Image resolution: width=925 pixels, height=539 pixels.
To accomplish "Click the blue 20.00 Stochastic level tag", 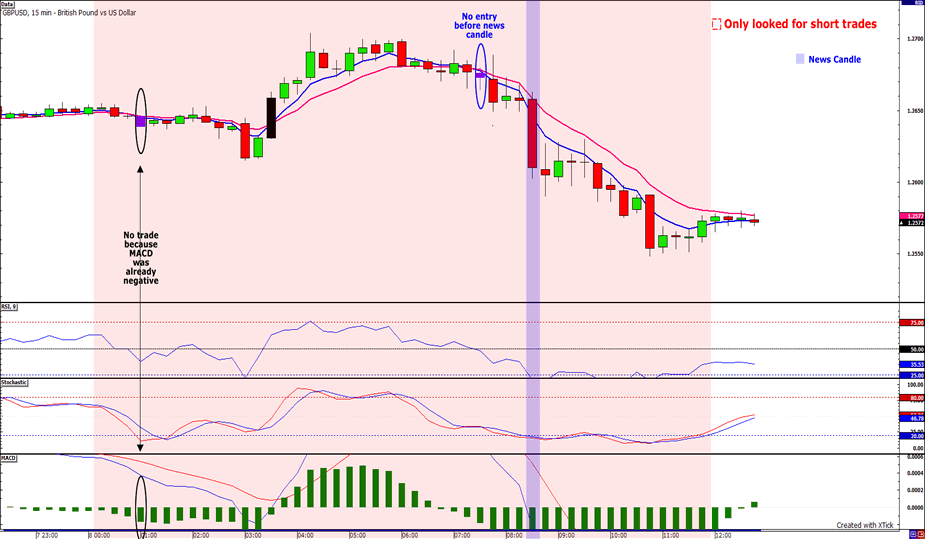I will coord(912,436).
